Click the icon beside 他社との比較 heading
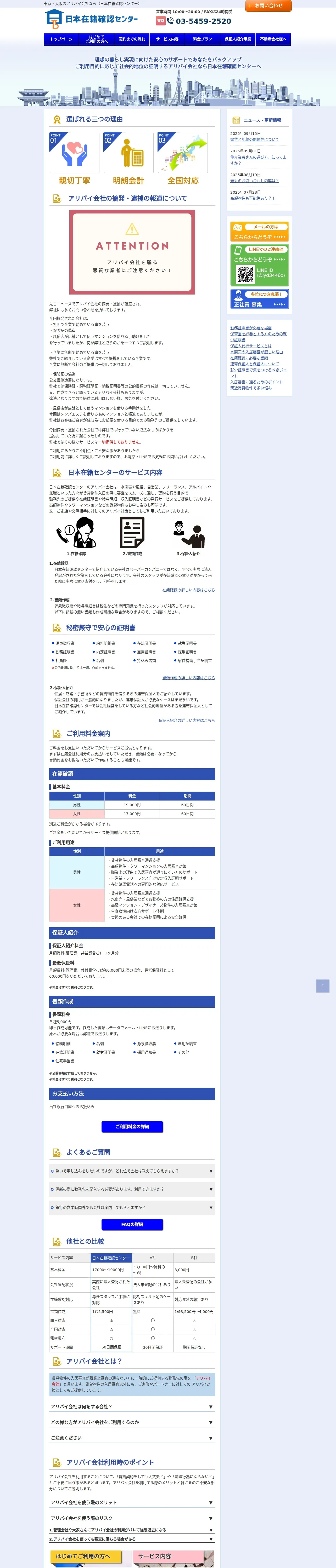Image resolution: width=336 pixels, height=1568 pixels. [x=57, y=1242]
